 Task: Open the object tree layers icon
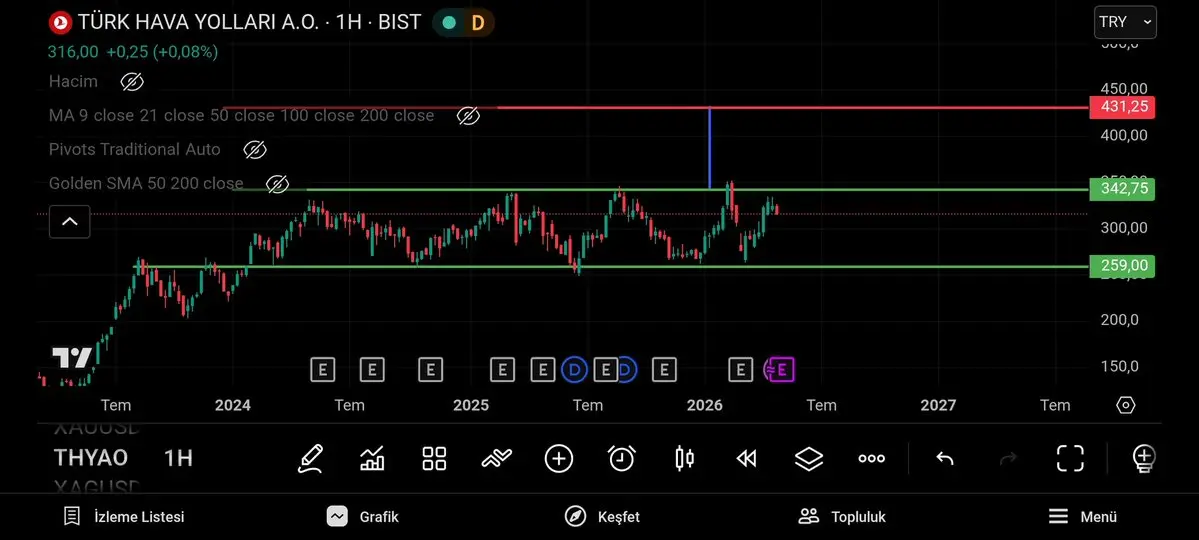(x=809, y=459)
